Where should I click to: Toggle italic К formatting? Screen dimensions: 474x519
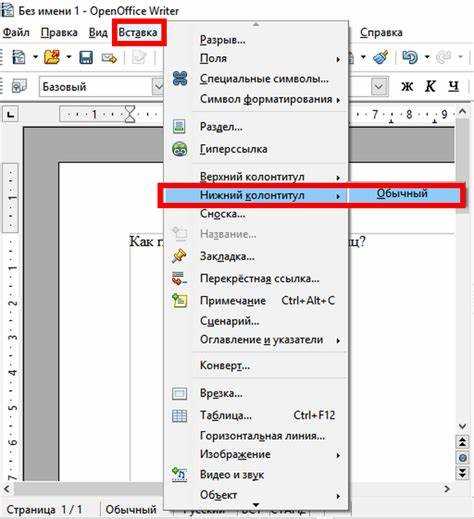(430, 86)
